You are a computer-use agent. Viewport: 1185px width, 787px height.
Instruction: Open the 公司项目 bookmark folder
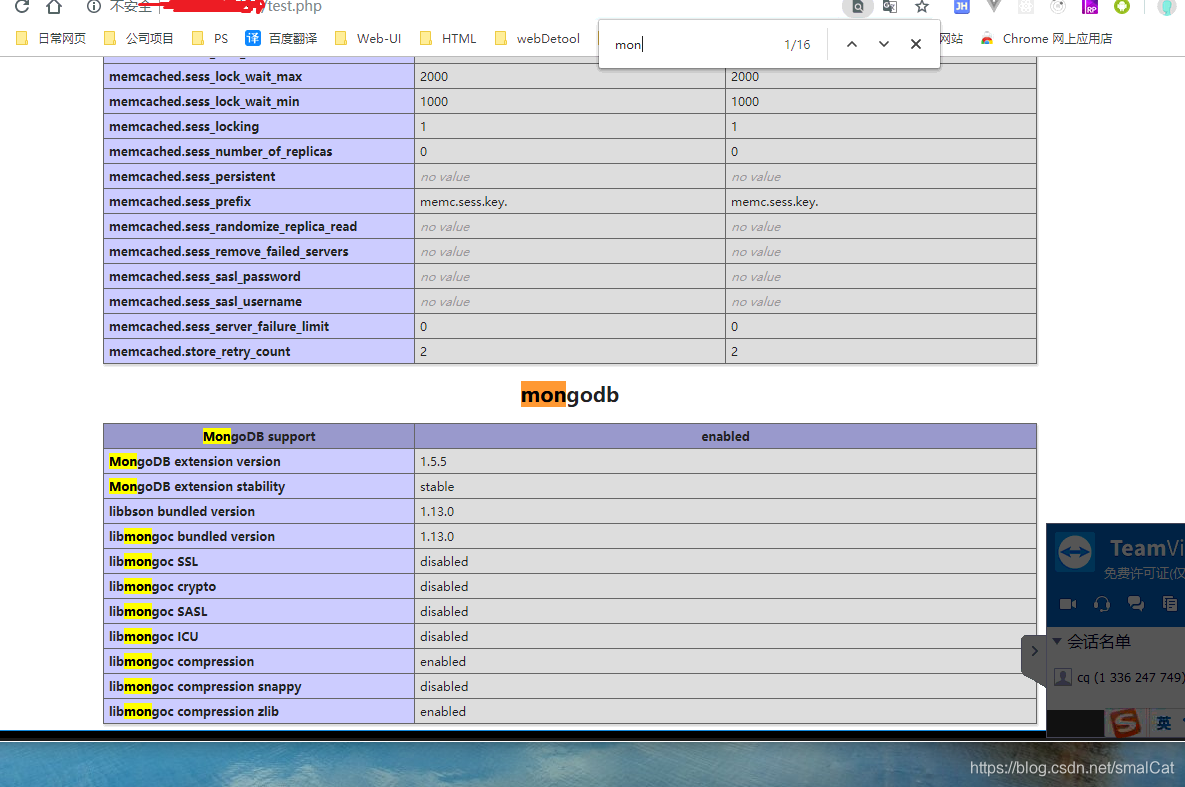click(x=138, y=39)
